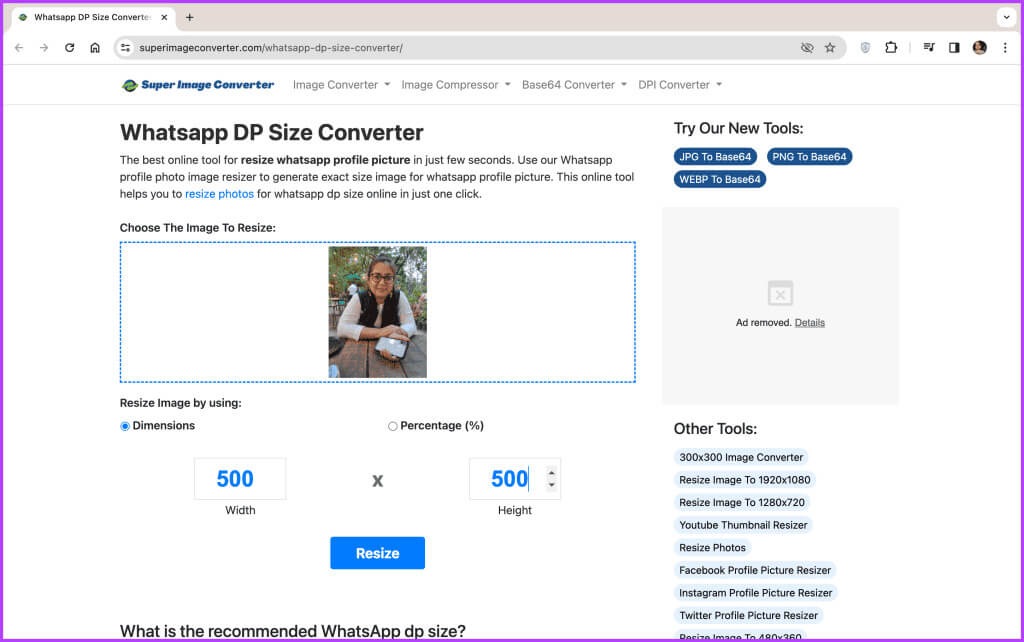Screen dimensions: 1024x642
Task: Go to the browser home page icon
Action: 95,48
